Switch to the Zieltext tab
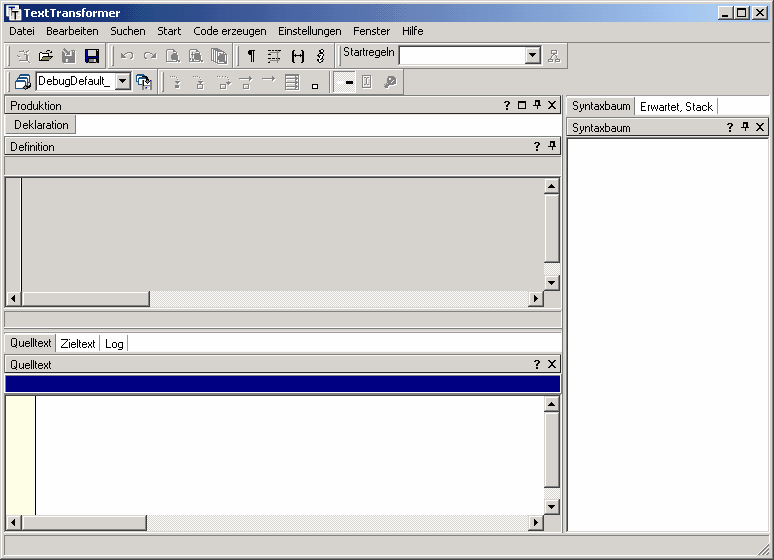This screenshot has width=774, height=560. coord(77,344)
